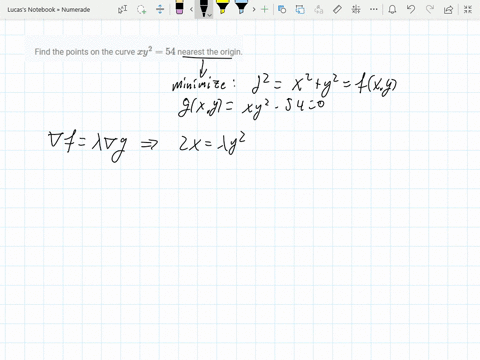The image size is (480, 360).
Task: Click the problem statement text box
Action: [x=134, y=49]
